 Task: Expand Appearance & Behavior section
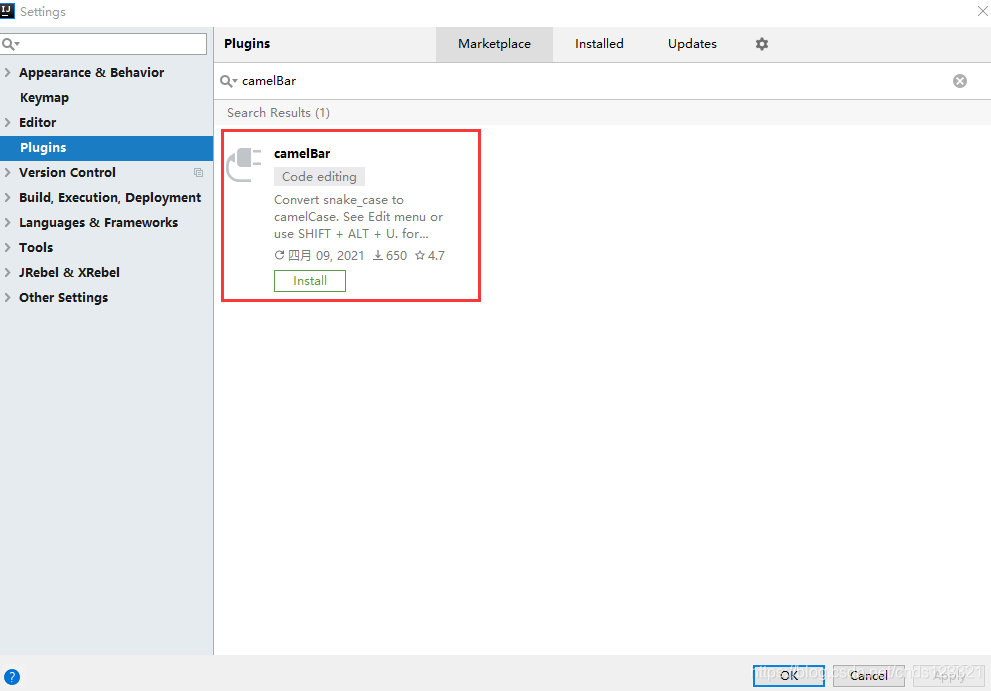click(8, 73)
